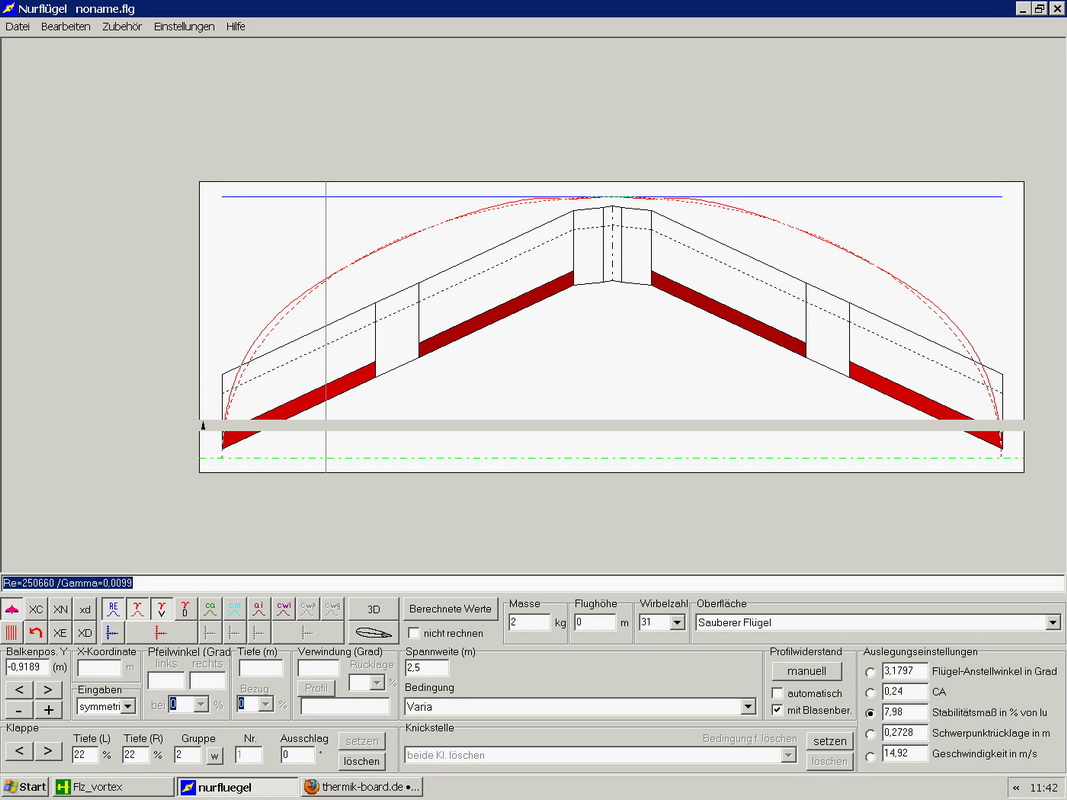1067x800 pixels.
Task: Switch to Flz_vortex in the taskbar
Action: pos(113,787)
